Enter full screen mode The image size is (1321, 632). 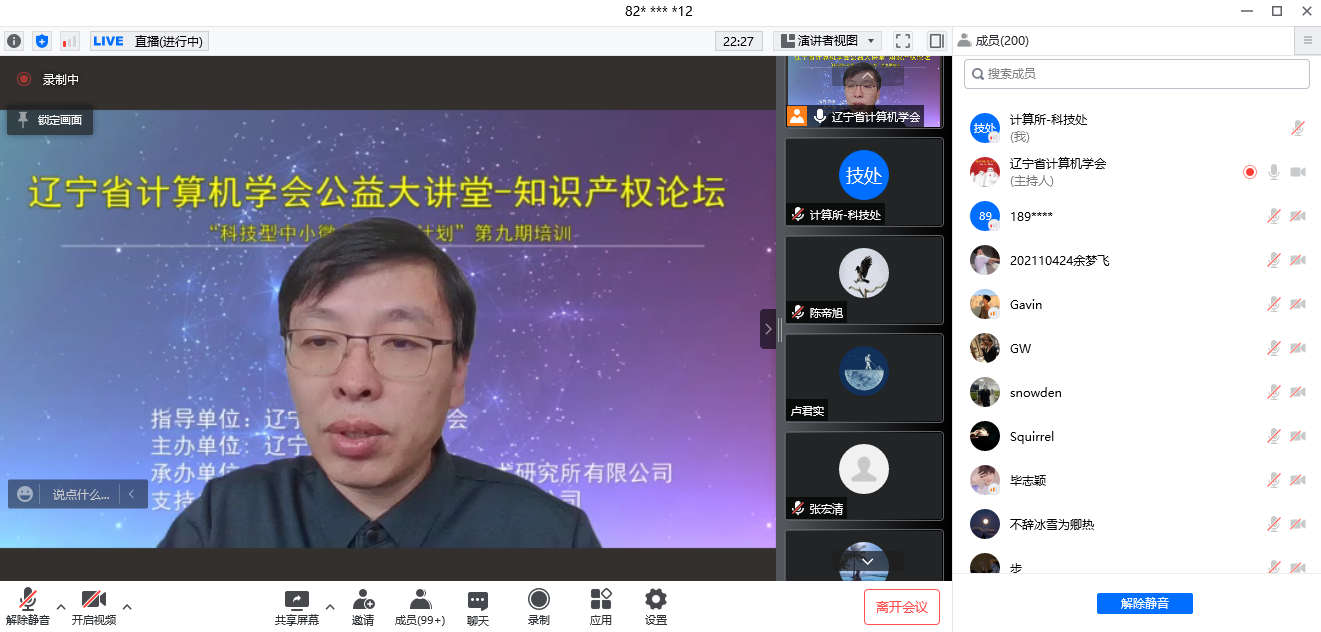[903, 41]
